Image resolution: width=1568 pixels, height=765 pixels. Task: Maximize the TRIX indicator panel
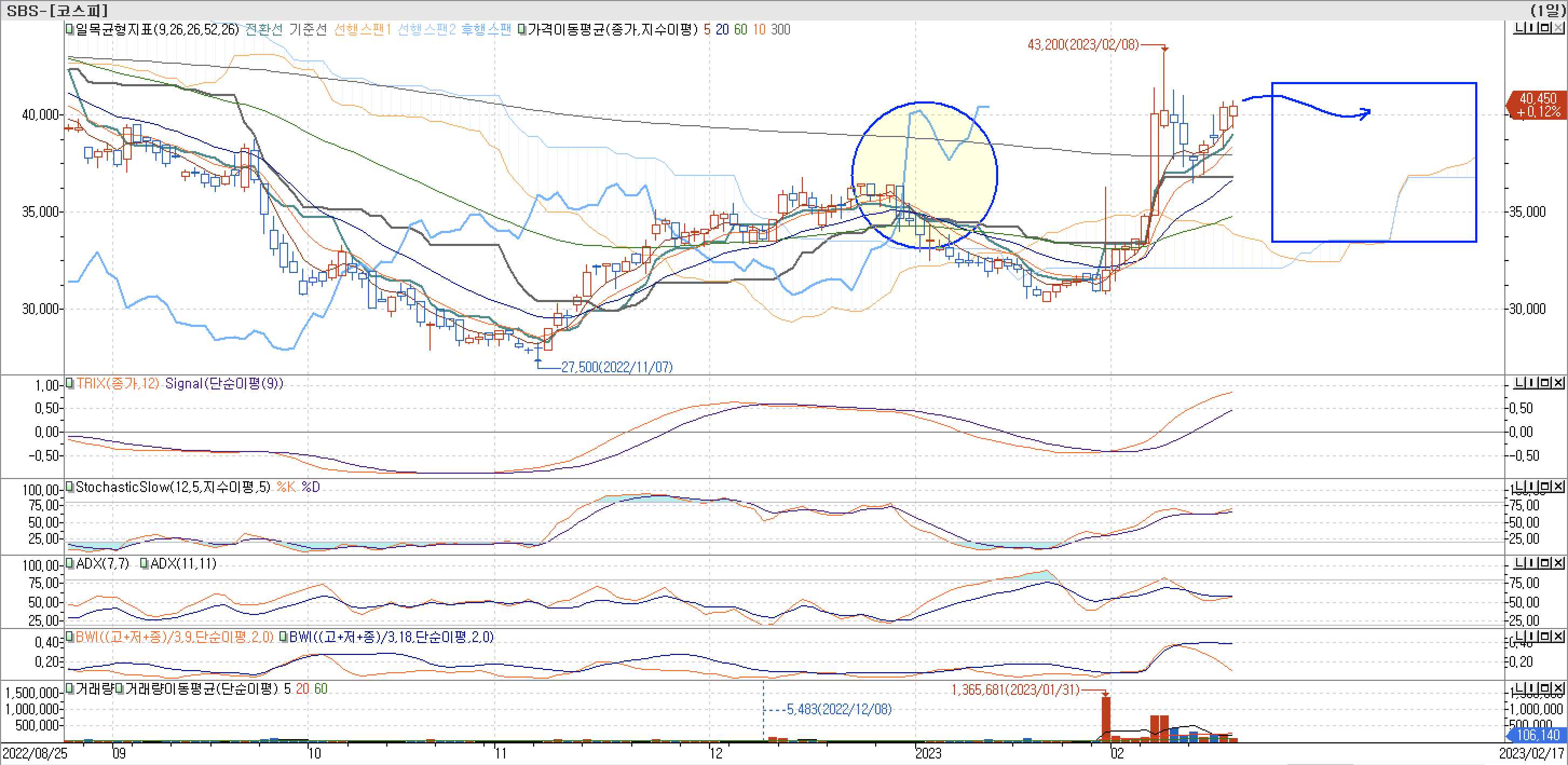tap(1545, 383)
